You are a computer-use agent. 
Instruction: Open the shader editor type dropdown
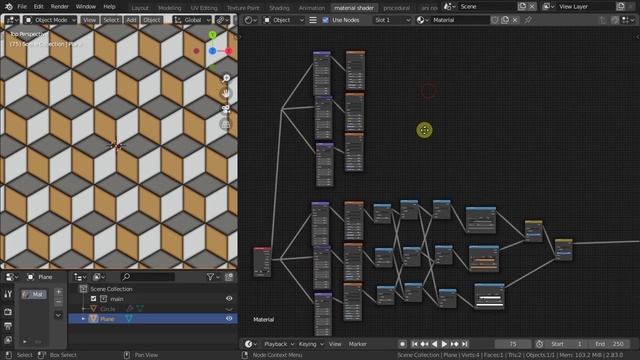click(x=251, y=20)
